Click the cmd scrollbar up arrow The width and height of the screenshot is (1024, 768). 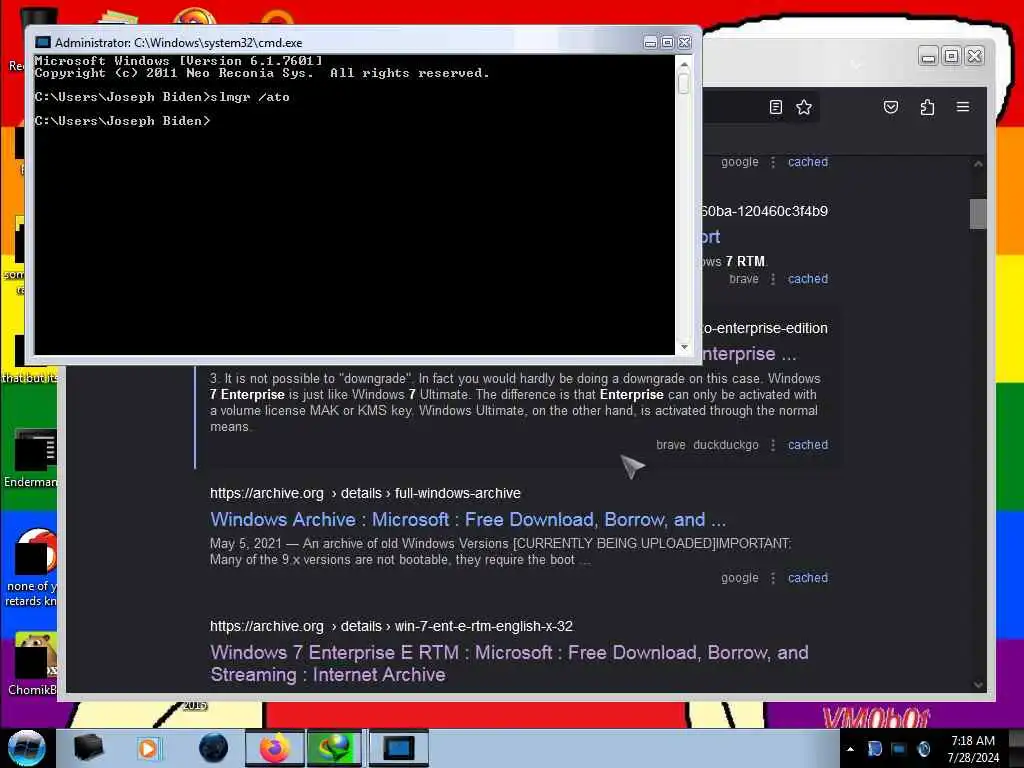684,64
